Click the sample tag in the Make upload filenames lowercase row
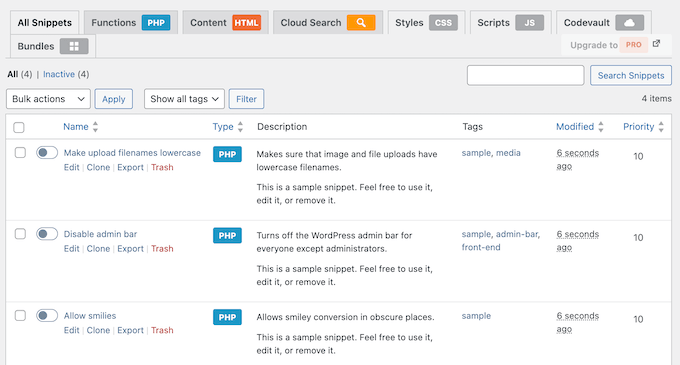The height and width of the screenshot is (365, 680). pos(476,153)
